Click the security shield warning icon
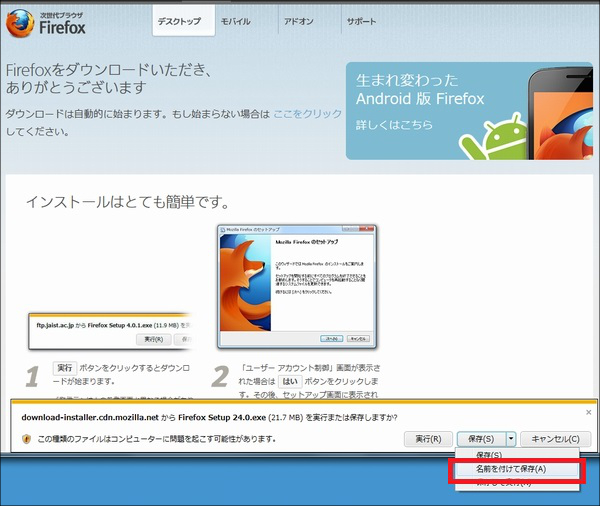Viewport: 600px width, 506px height. tap(26, 439)
